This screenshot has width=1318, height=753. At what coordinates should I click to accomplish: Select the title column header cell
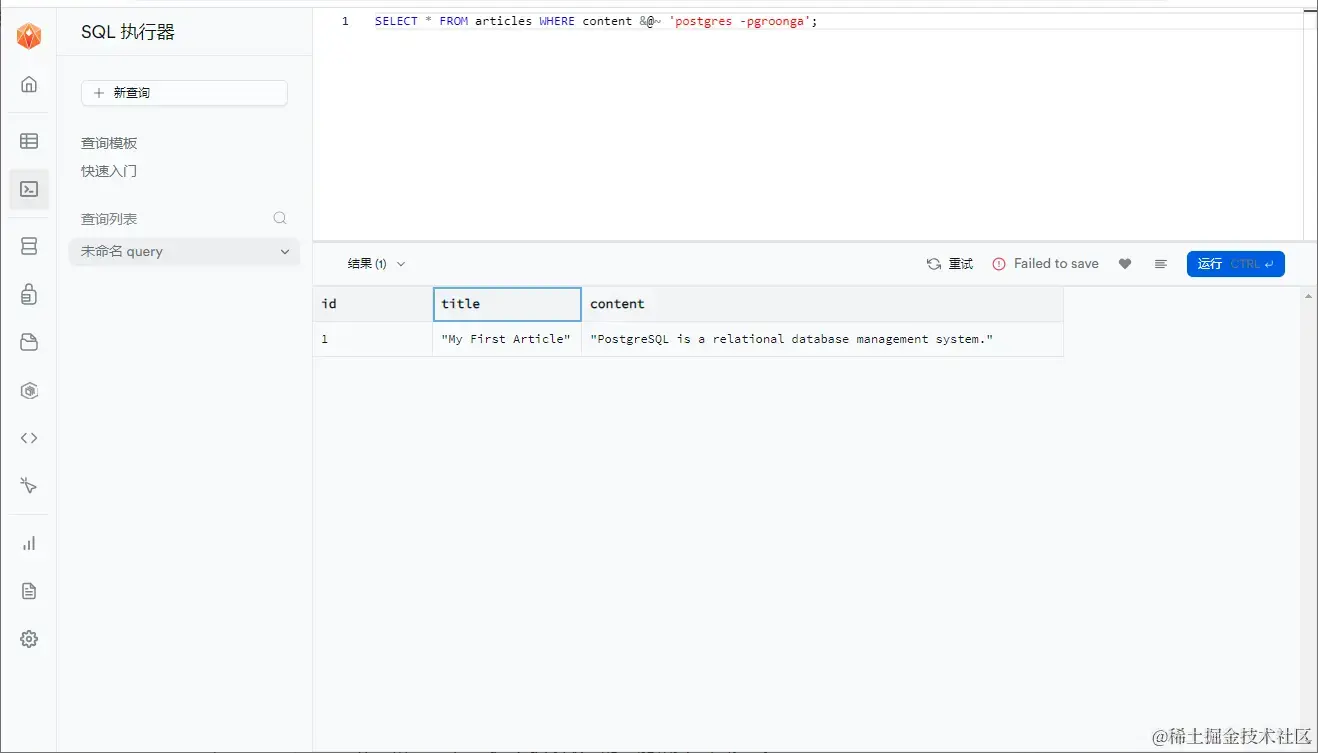[506, 303]
